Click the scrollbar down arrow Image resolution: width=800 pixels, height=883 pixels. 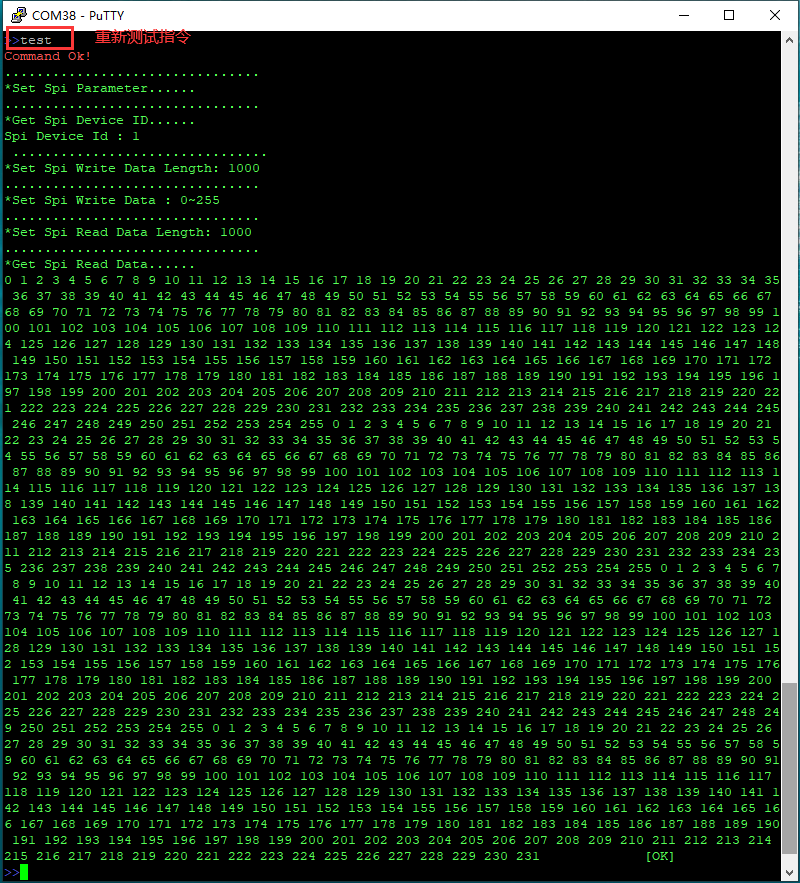click(790, 872)
